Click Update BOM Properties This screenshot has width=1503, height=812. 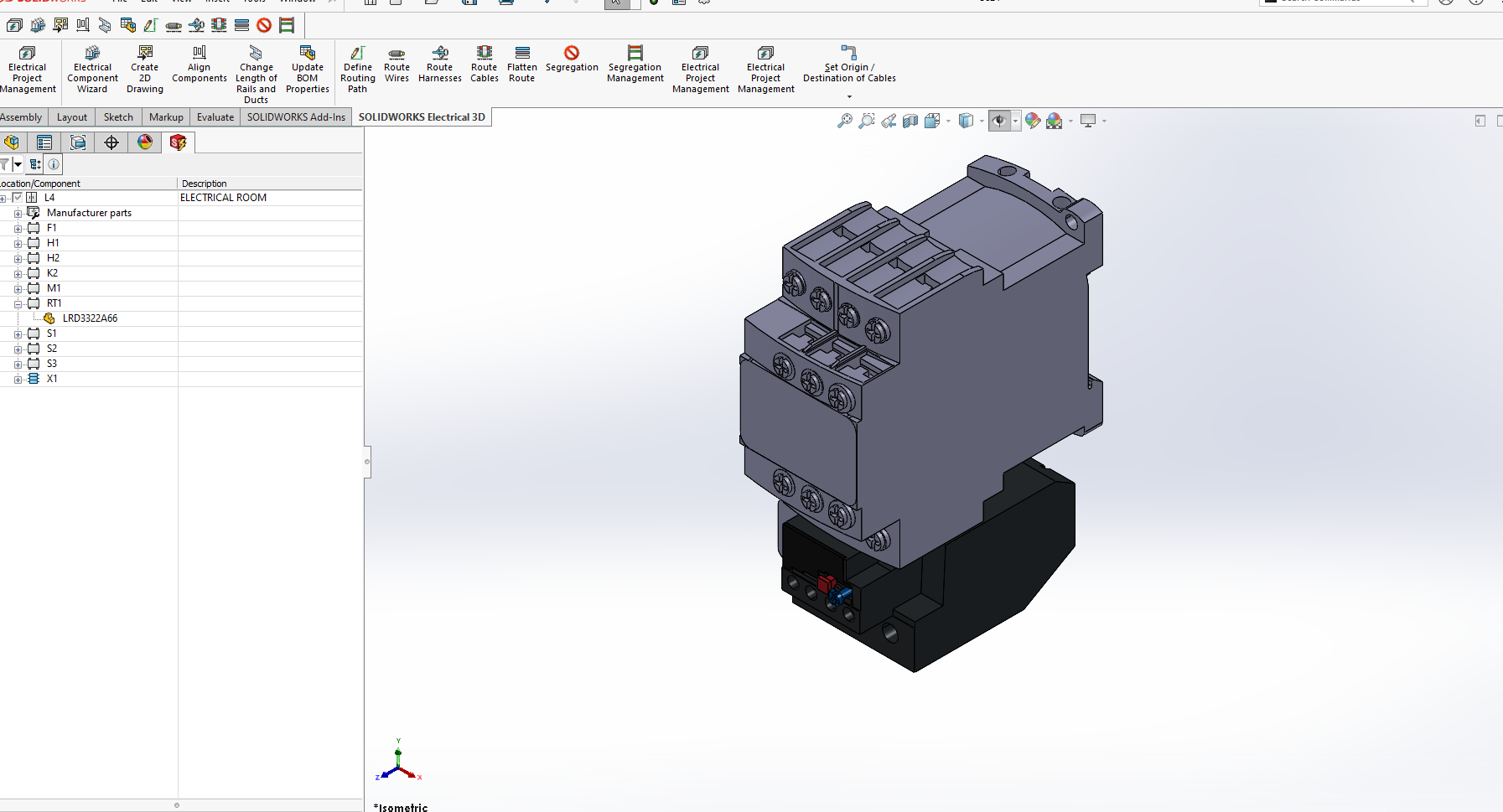click(308, 69)
